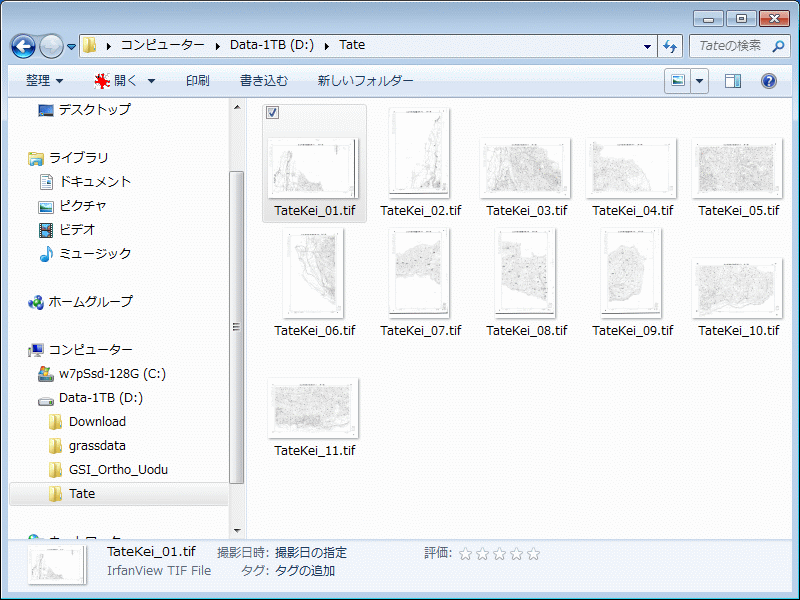This screenshot has height=600, width=800.
Task: Click タグの追加 in the details pane
Action: tap(304, 571)
